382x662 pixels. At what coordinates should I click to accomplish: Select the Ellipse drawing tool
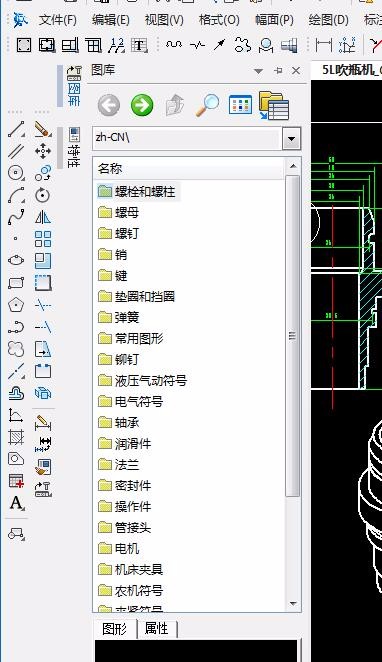tap(16, 260)
